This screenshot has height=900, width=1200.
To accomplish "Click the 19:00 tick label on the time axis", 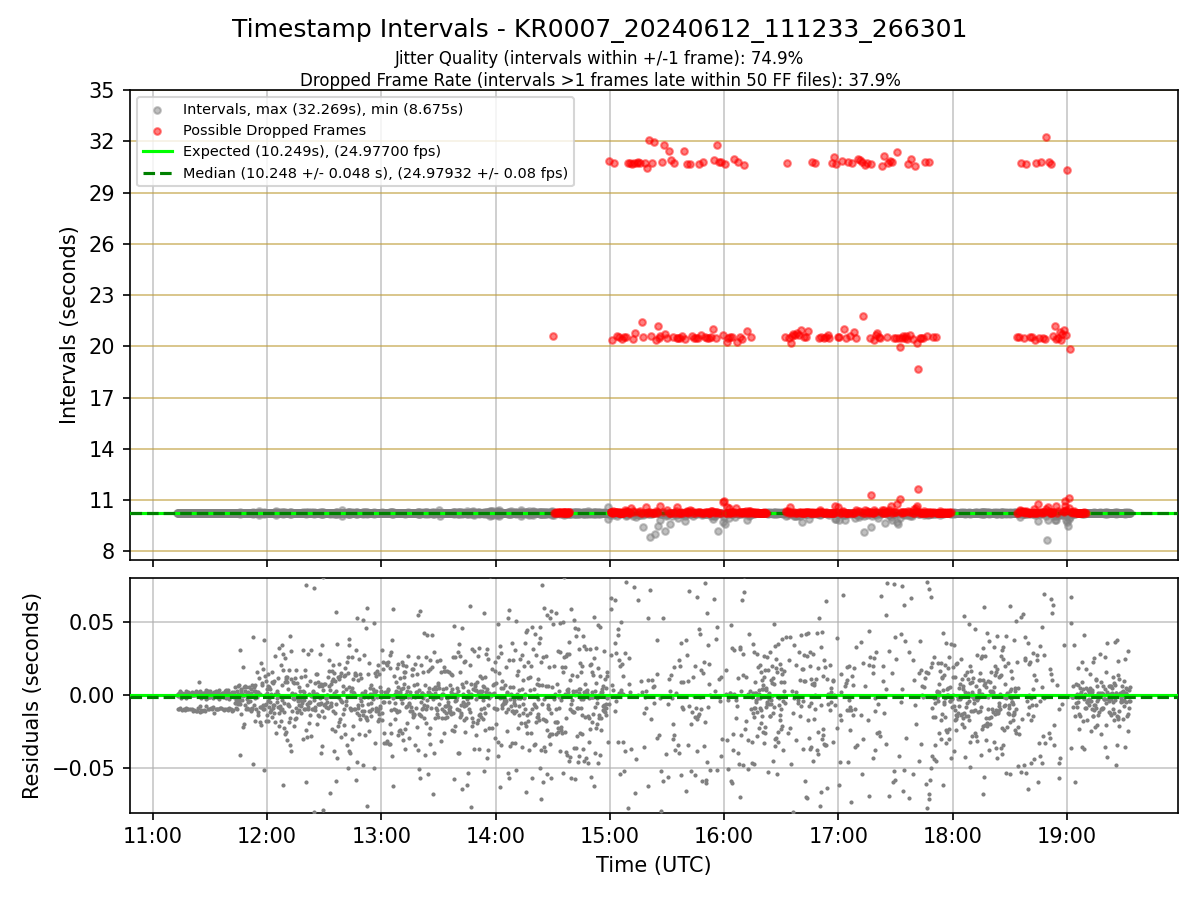I will (x=1066, y=835).
